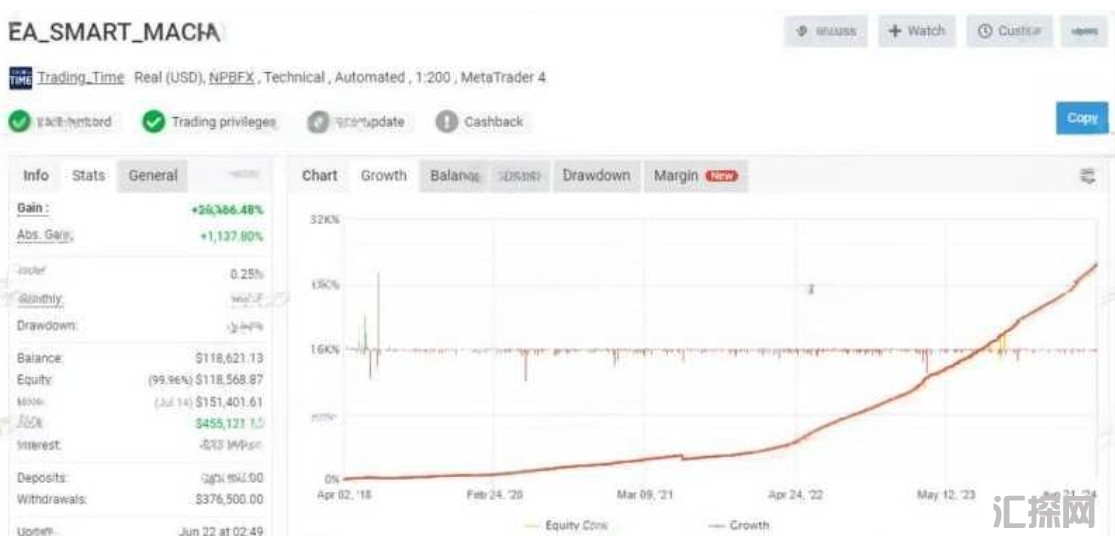Click the 32K% y-axis label
1115x536 pixels.
pyautogui.click(x=324, y=220)
